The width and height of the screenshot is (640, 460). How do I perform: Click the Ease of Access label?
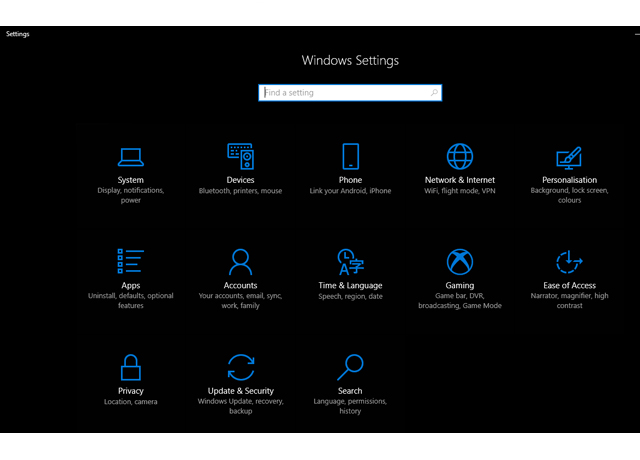pyautogui.click(x=569, y=285)
